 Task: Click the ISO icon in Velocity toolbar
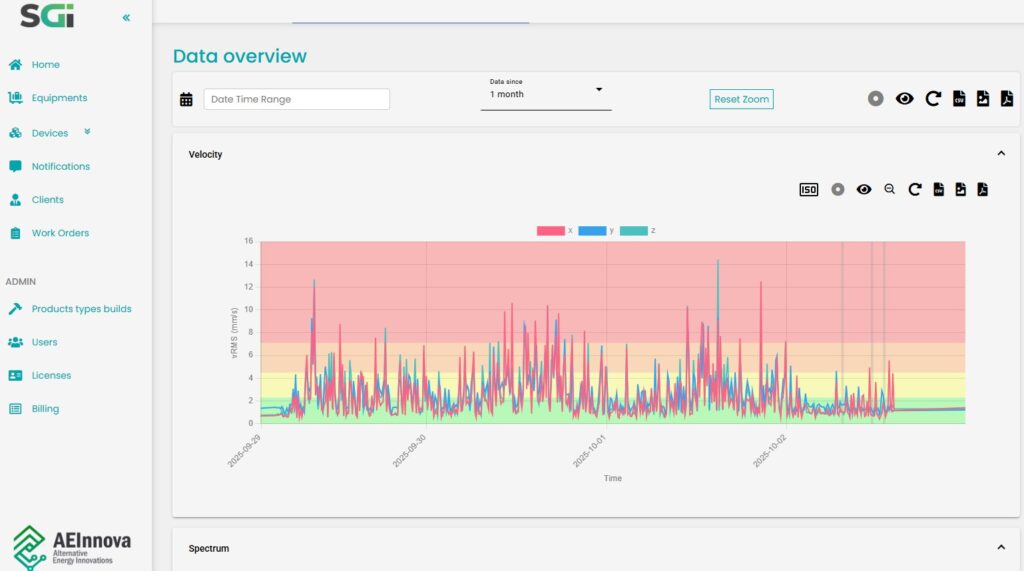(x=808, y=190)
